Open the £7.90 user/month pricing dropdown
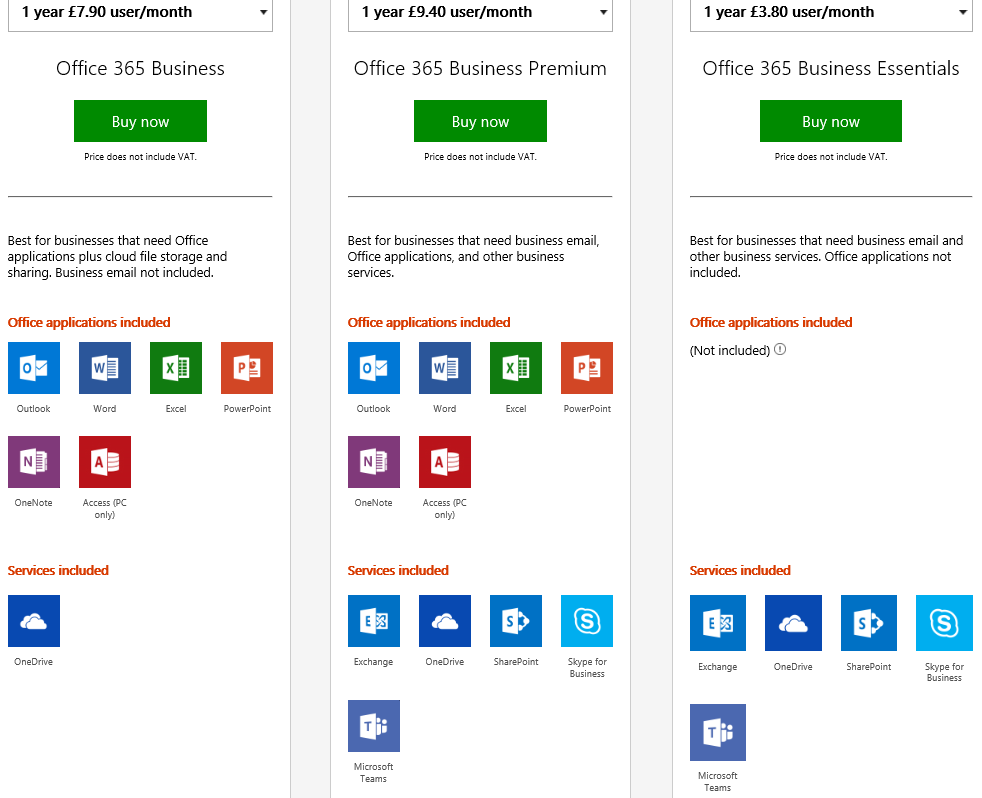 click(x=140, y=13)
